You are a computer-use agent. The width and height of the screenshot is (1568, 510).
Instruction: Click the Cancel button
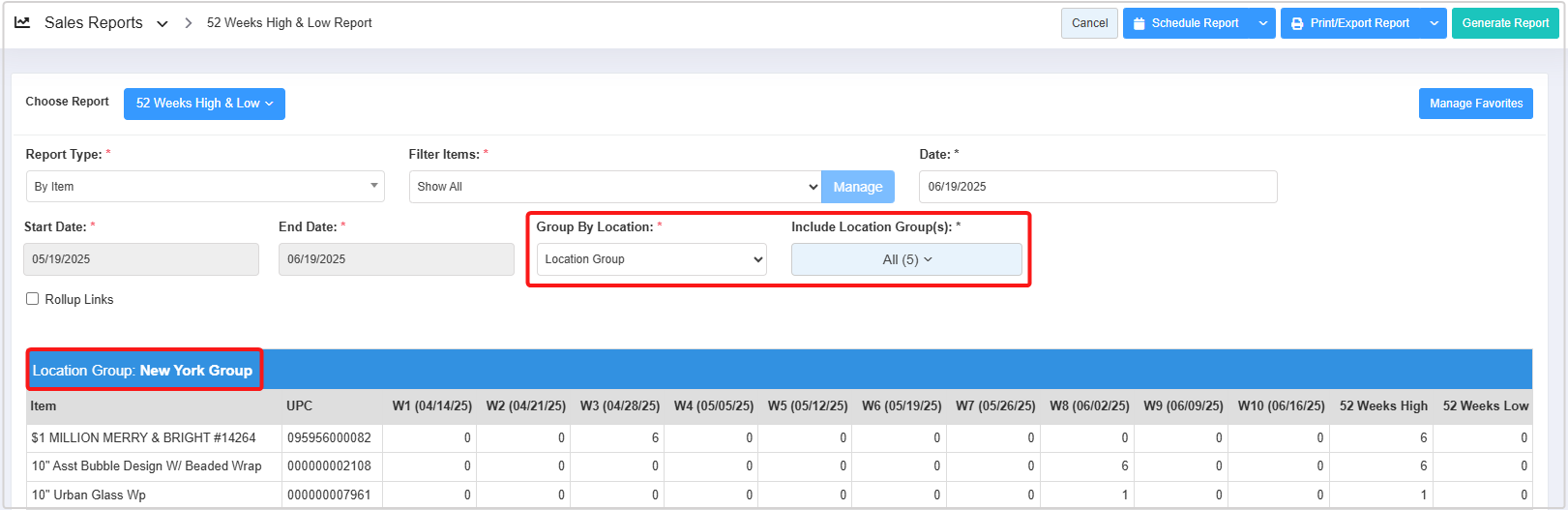(x=1089, y=23)
